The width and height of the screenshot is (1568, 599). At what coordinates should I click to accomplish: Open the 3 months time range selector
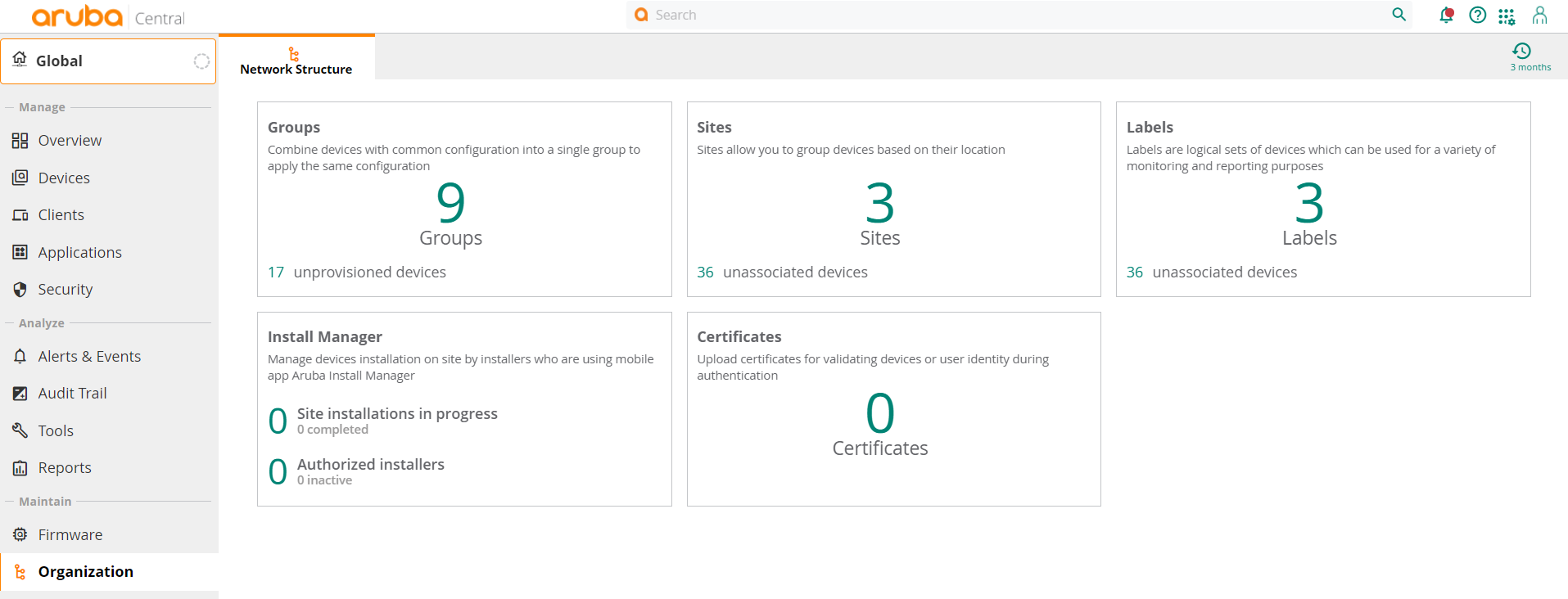tap(1530, 57)
